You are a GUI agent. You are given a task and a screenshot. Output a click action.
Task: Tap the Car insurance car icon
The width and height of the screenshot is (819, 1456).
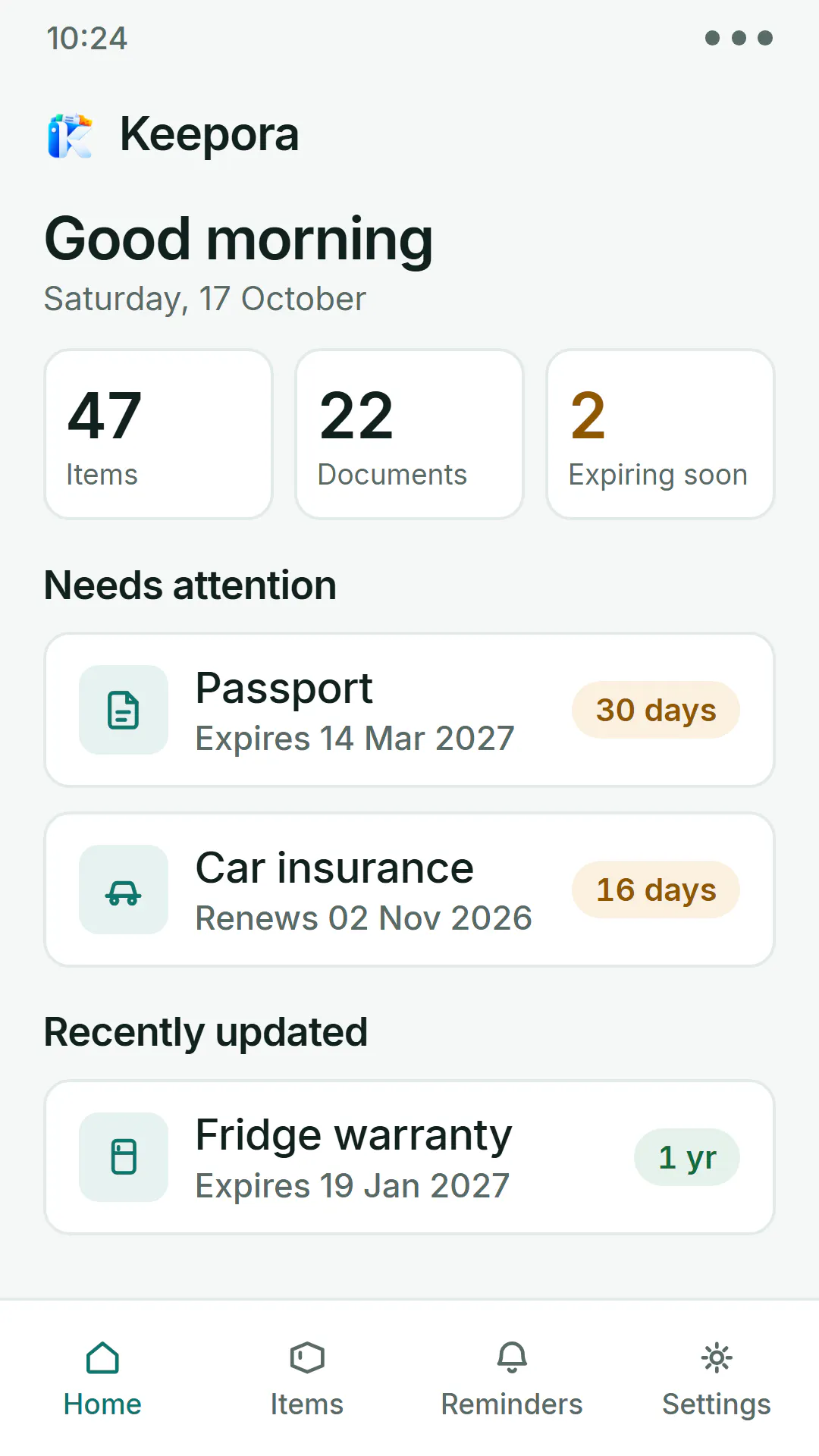point(124,890)
